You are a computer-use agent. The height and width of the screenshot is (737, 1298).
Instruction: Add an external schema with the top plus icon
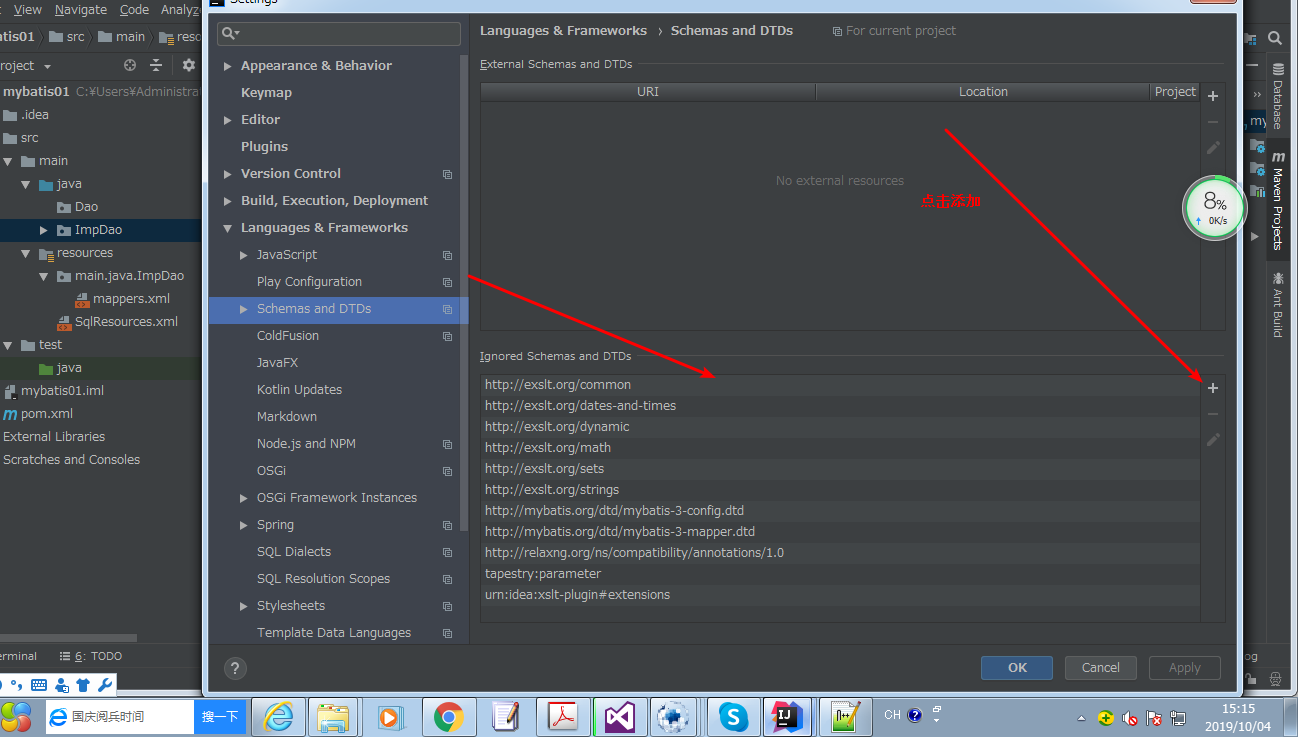[x=1213, y=97]
